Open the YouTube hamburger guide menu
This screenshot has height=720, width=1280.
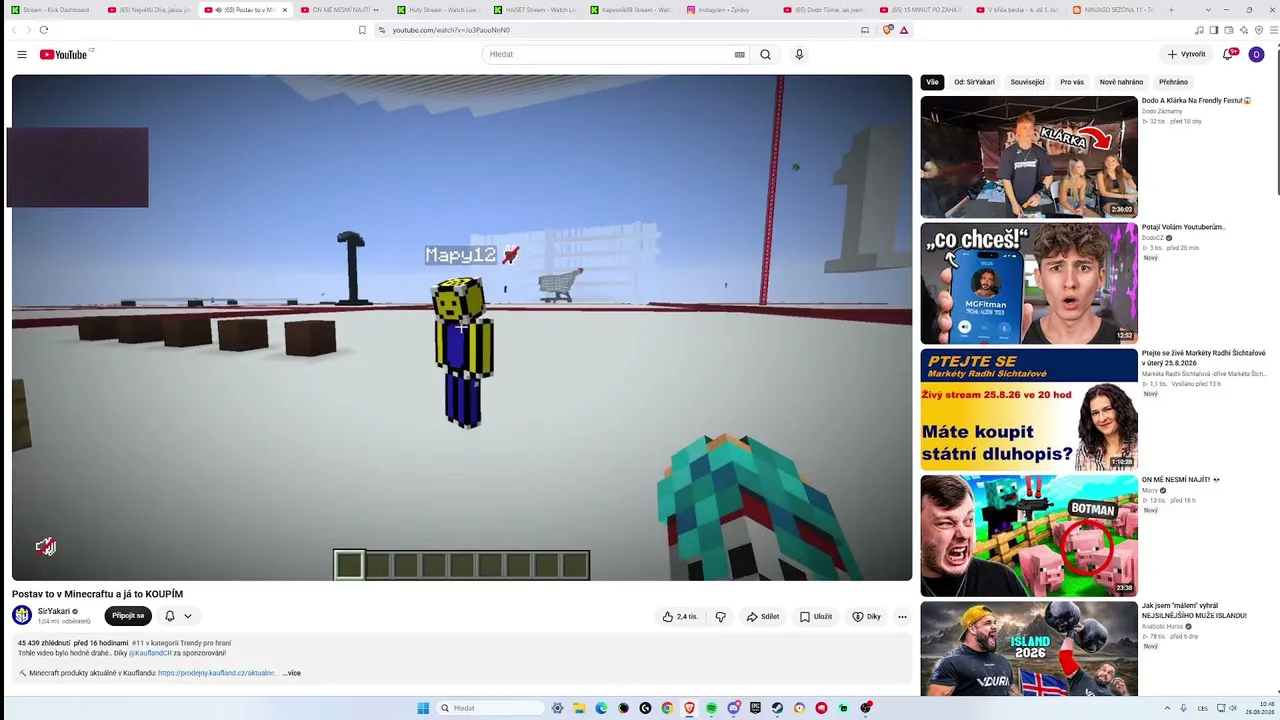[22, 54]
